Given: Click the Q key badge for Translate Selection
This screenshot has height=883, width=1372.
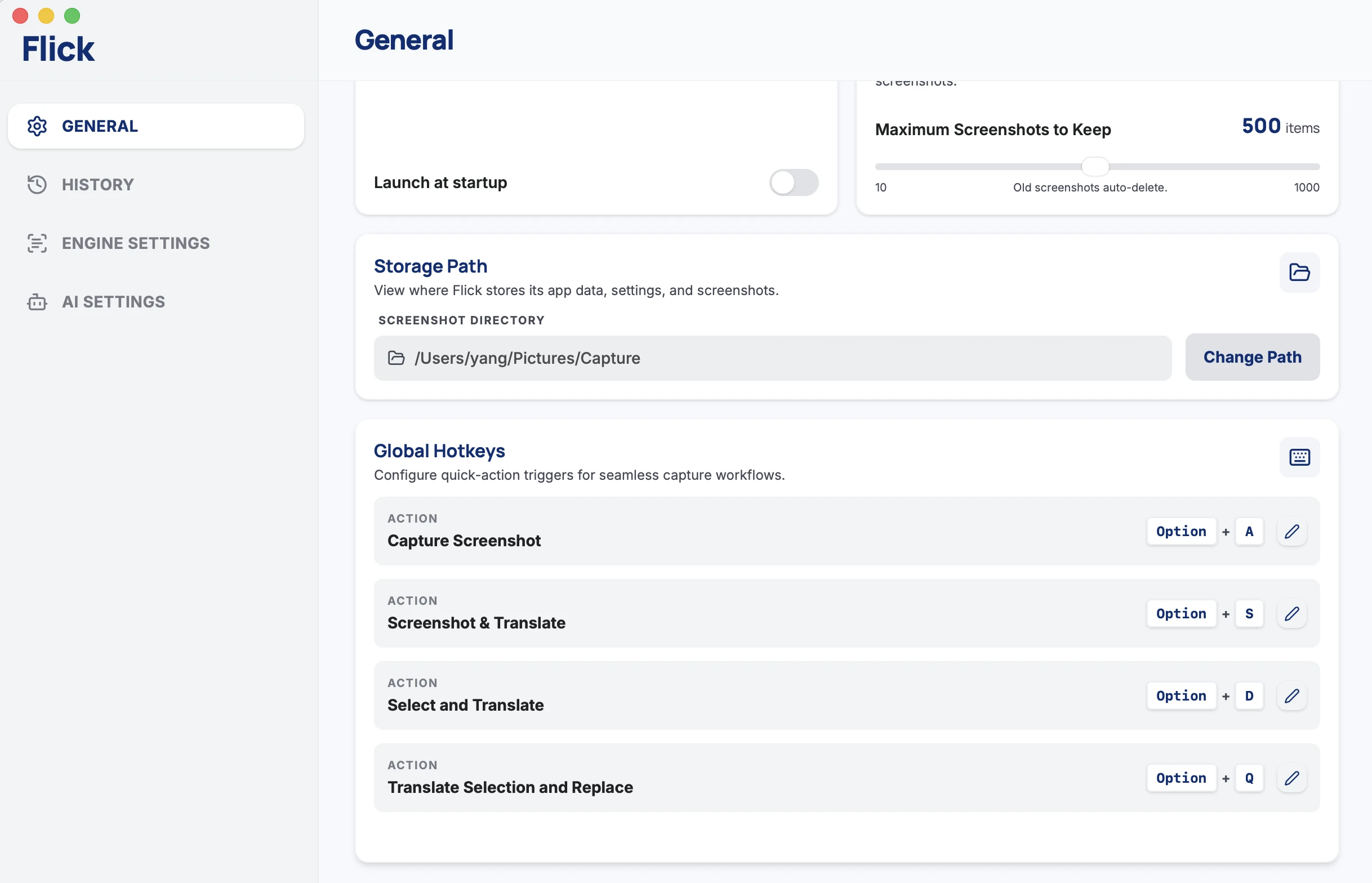Looking at the screenshot, I should click(1249, 778).
